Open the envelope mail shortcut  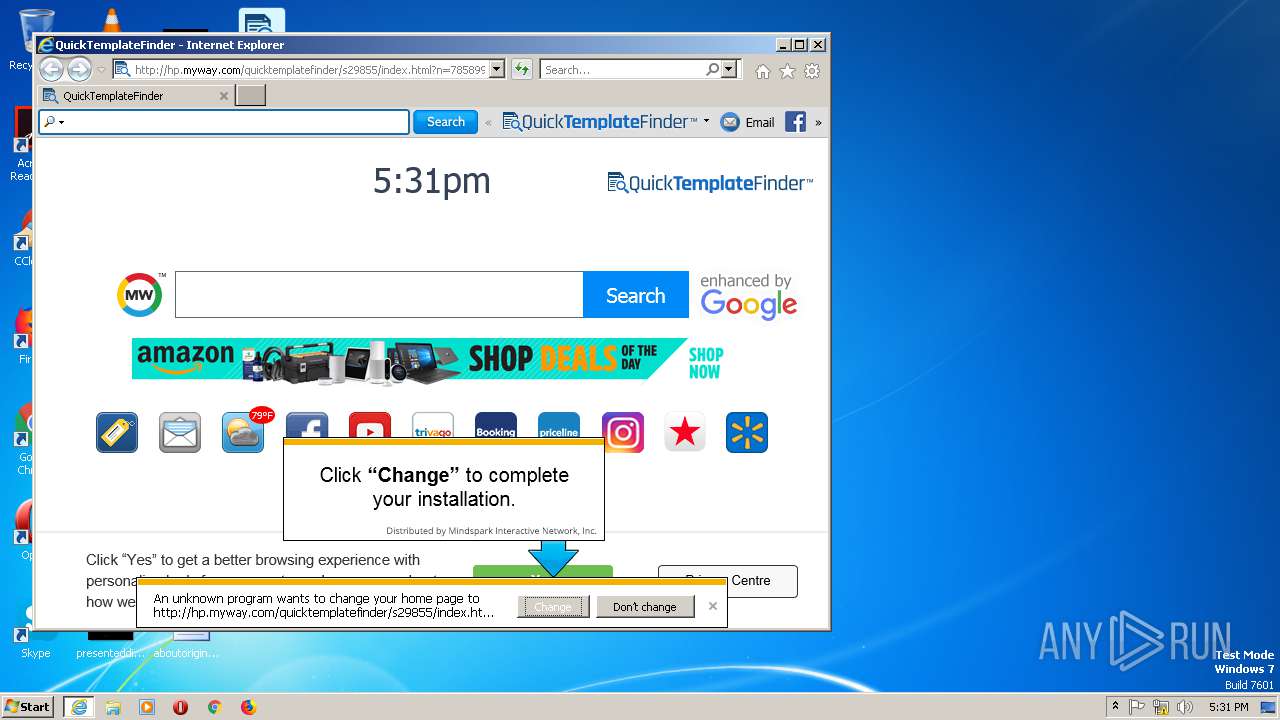180,432
